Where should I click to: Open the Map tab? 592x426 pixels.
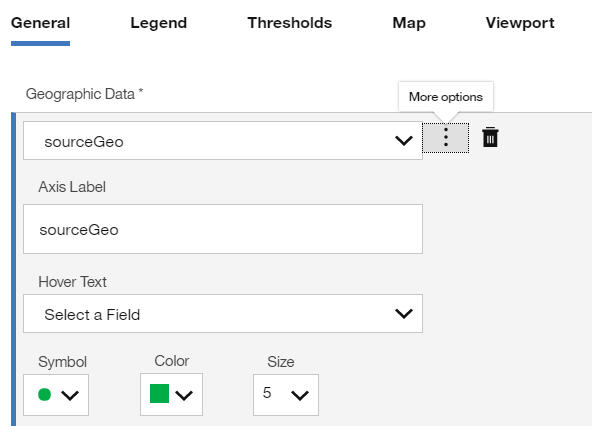point(409,23)
